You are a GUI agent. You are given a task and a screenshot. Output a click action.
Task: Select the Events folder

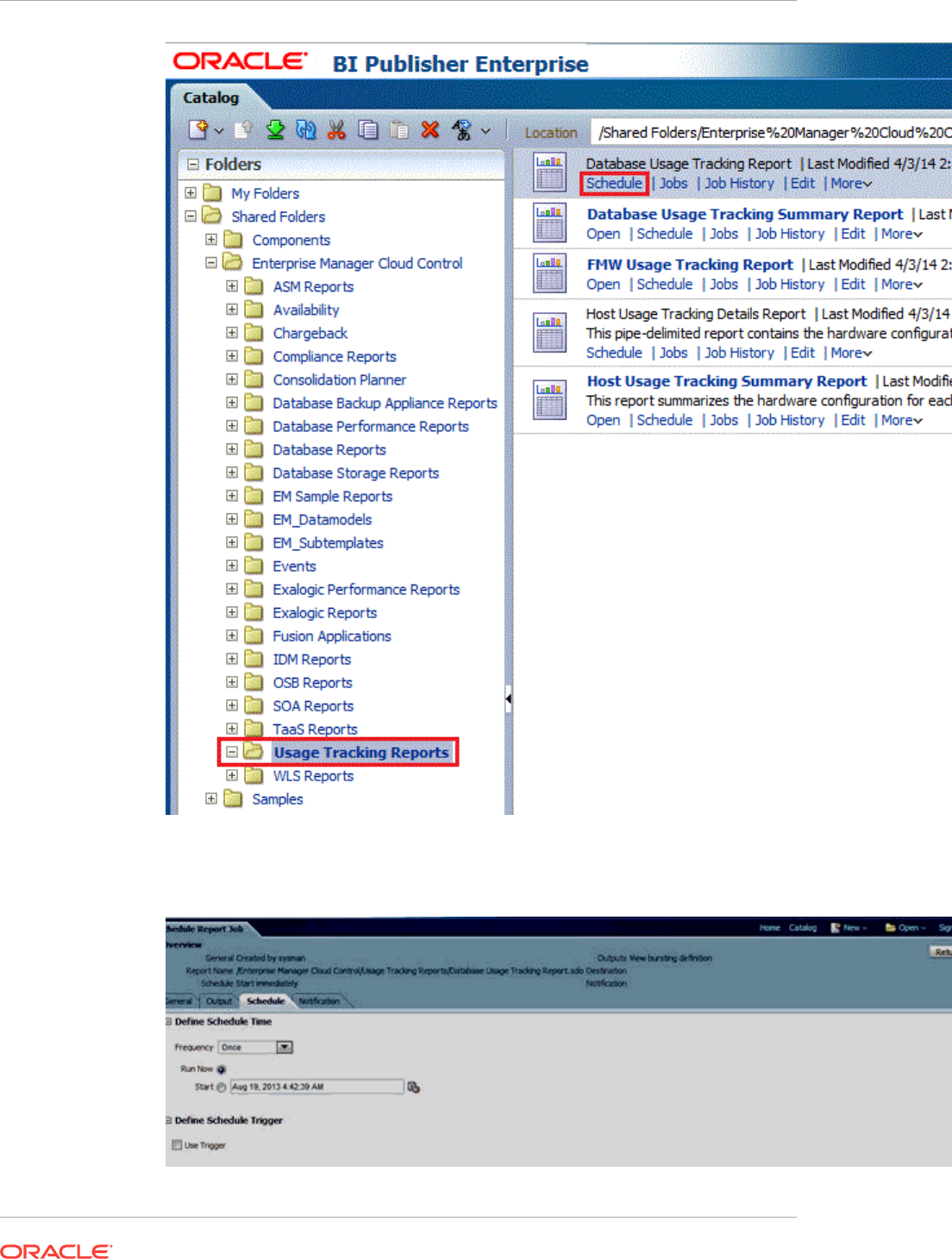[x=295, y=566]
